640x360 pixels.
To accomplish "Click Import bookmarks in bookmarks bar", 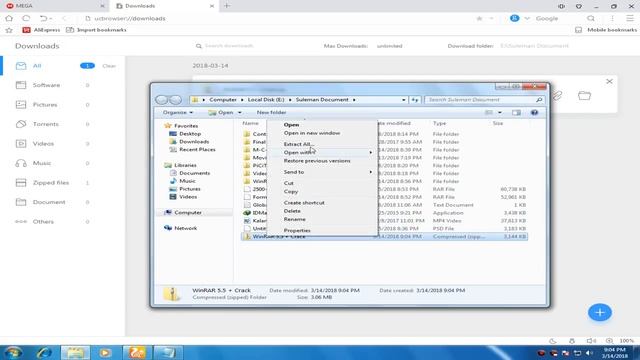I will pos(96,30).
